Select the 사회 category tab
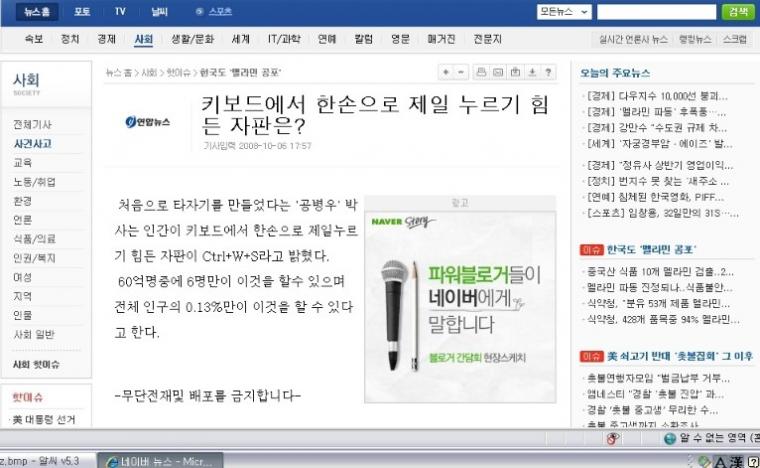Viewport: 760px width, 468px height. (143, 39)
